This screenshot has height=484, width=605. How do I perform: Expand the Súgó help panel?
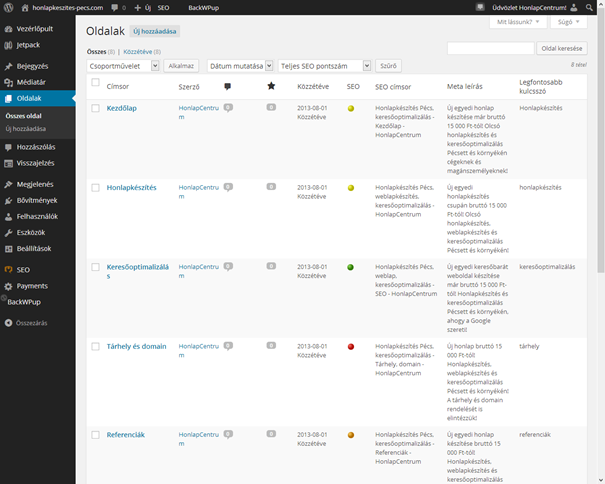tap(569, 22)
